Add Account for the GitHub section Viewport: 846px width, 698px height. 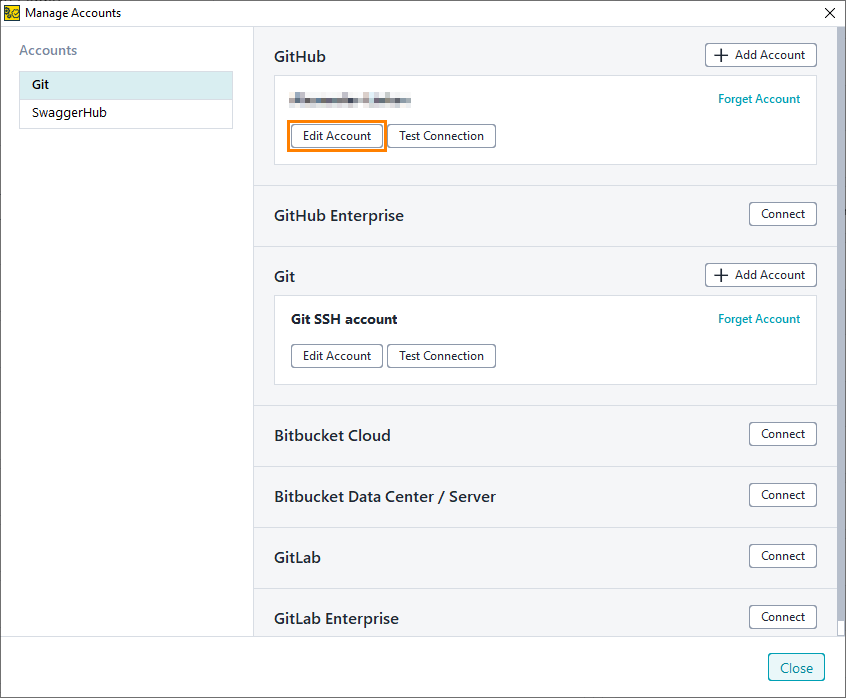click(760, 55)
